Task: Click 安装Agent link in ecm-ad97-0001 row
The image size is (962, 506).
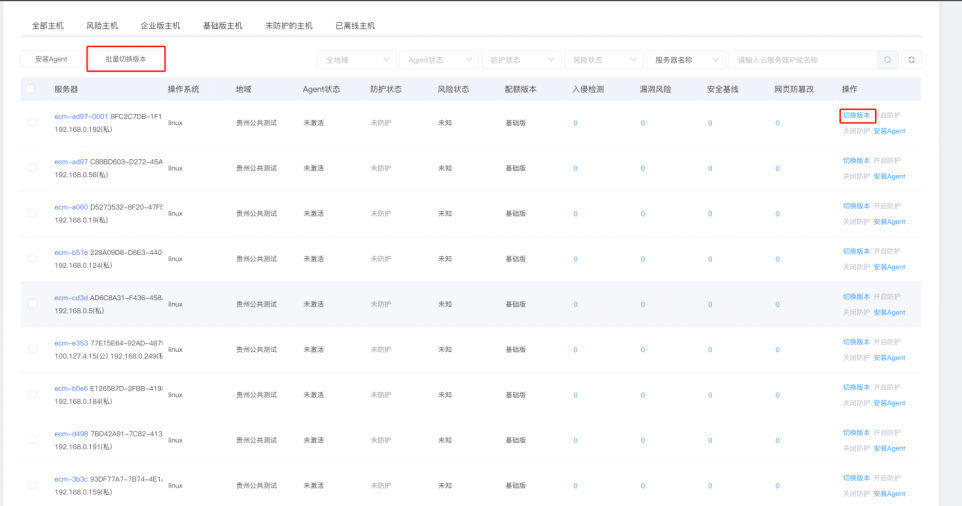Action: (x=890, y=131)
